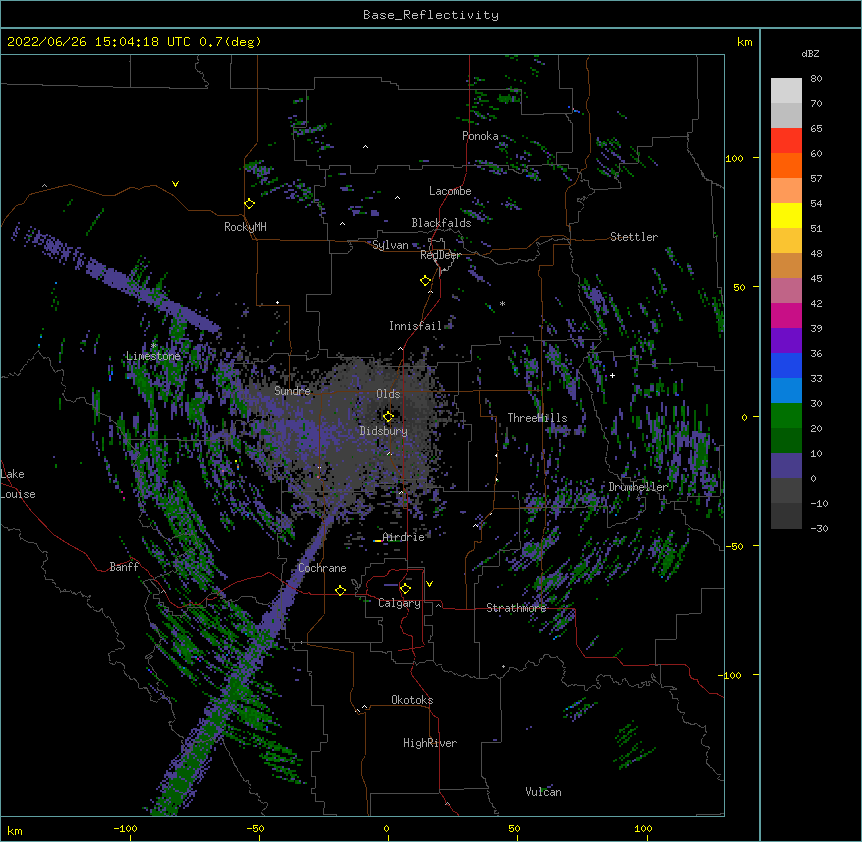The width and height of the screenshot is (862, 842).
Task: Click the Strathmore city label
Action: point(516,608)
